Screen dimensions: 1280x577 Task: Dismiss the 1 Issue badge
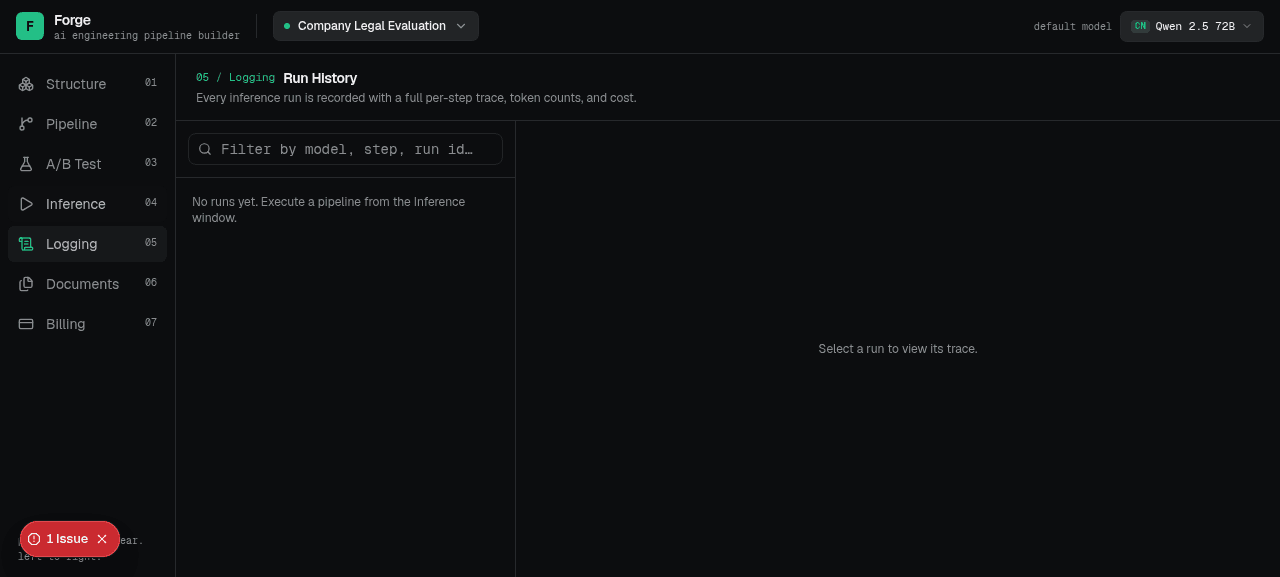coord(102,539)
